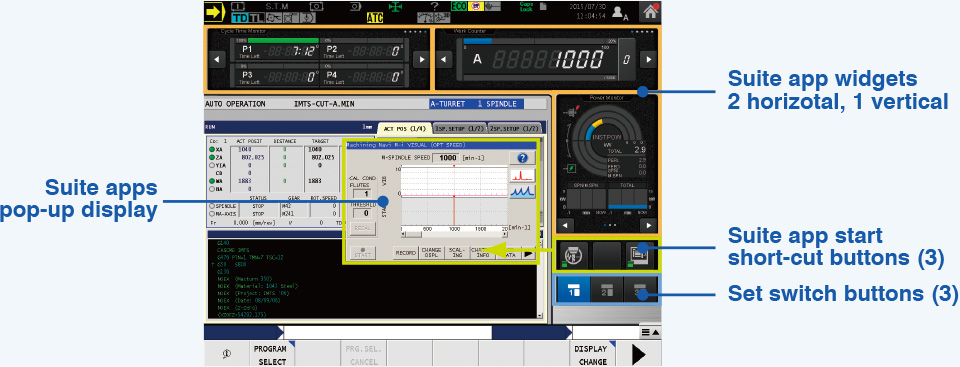Viewport: 960px width, 367px height.
Task: Select the TD mode icon
Action: click(x=239, y=18)
